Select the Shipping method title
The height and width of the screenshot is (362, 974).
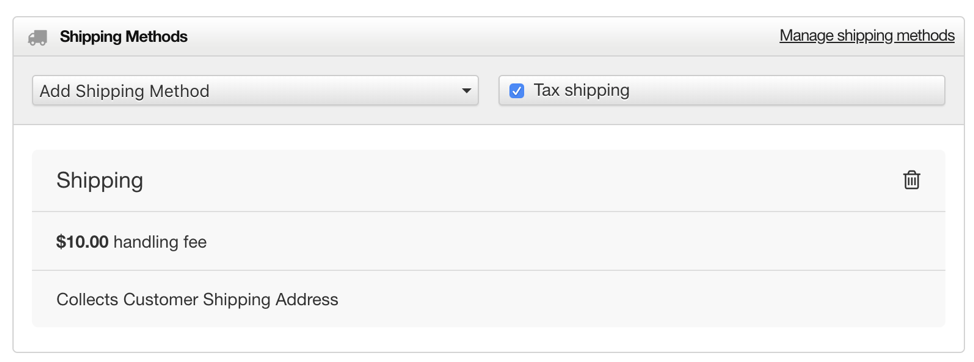tap(100, 181)
